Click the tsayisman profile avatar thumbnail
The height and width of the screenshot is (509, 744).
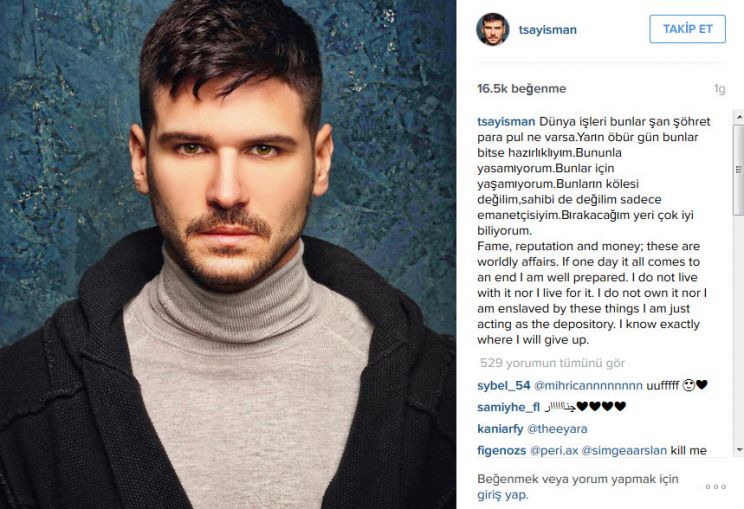click(x=493, y=29)
